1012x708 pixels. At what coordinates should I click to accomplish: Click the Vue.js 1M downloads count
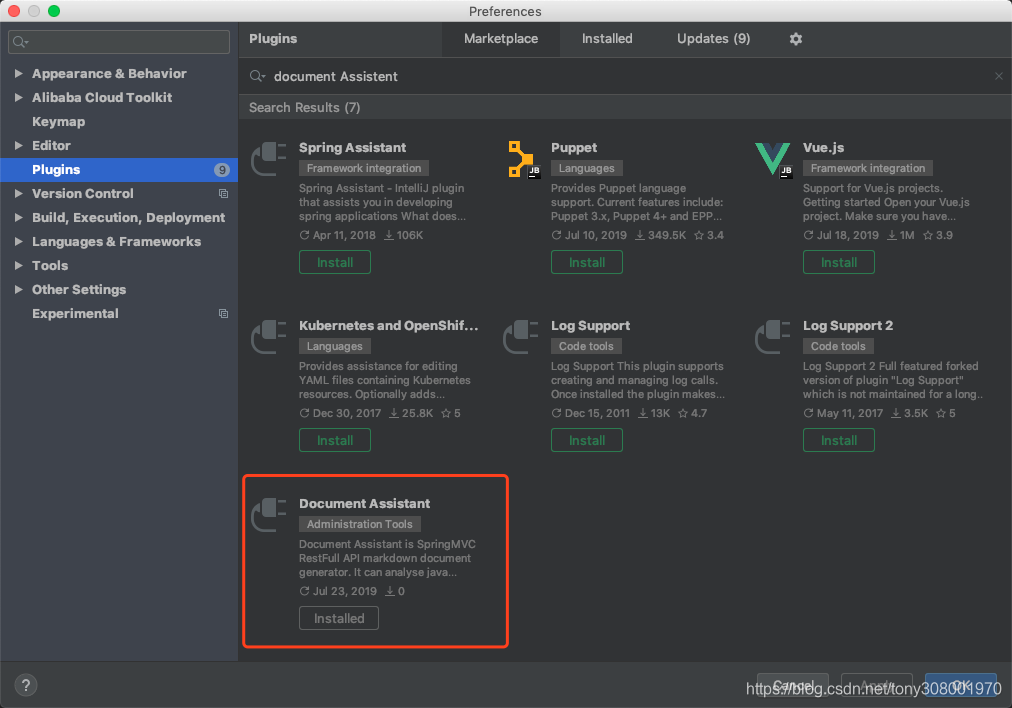tap(901, 236)
